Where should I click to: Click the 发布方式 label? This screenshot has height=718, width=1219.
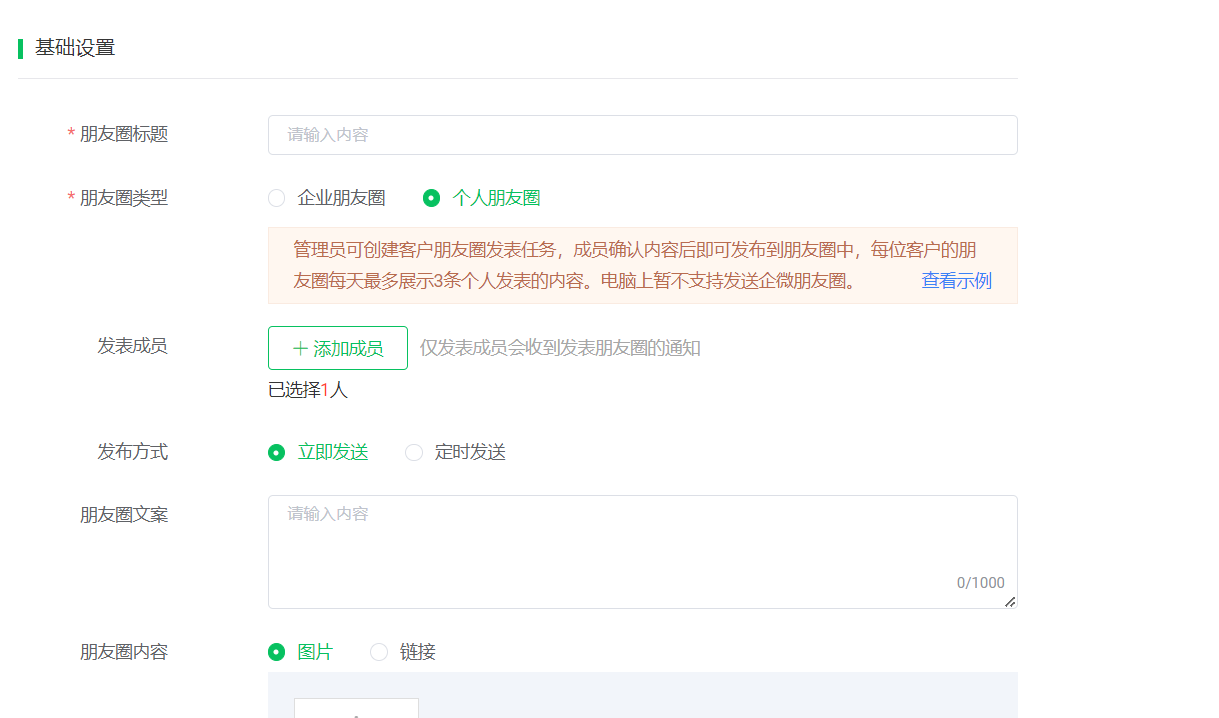(132, 452)
